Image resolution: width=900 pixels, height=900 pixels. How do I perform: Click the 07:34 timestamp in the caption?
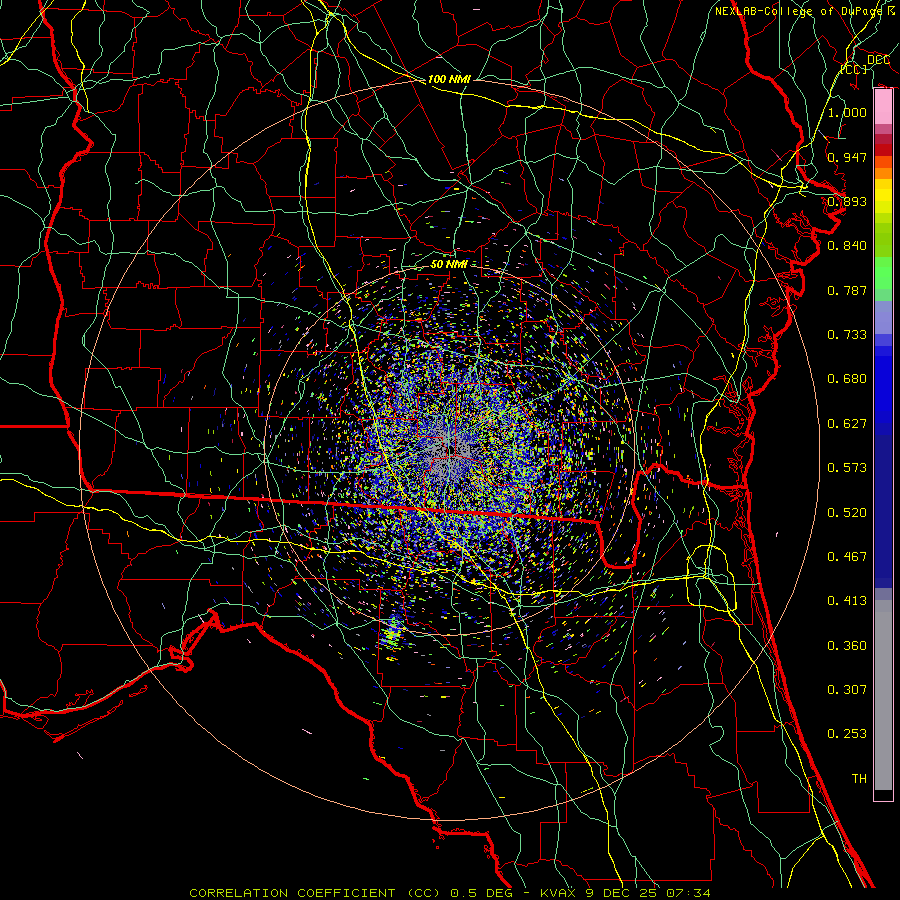(688, 893)
